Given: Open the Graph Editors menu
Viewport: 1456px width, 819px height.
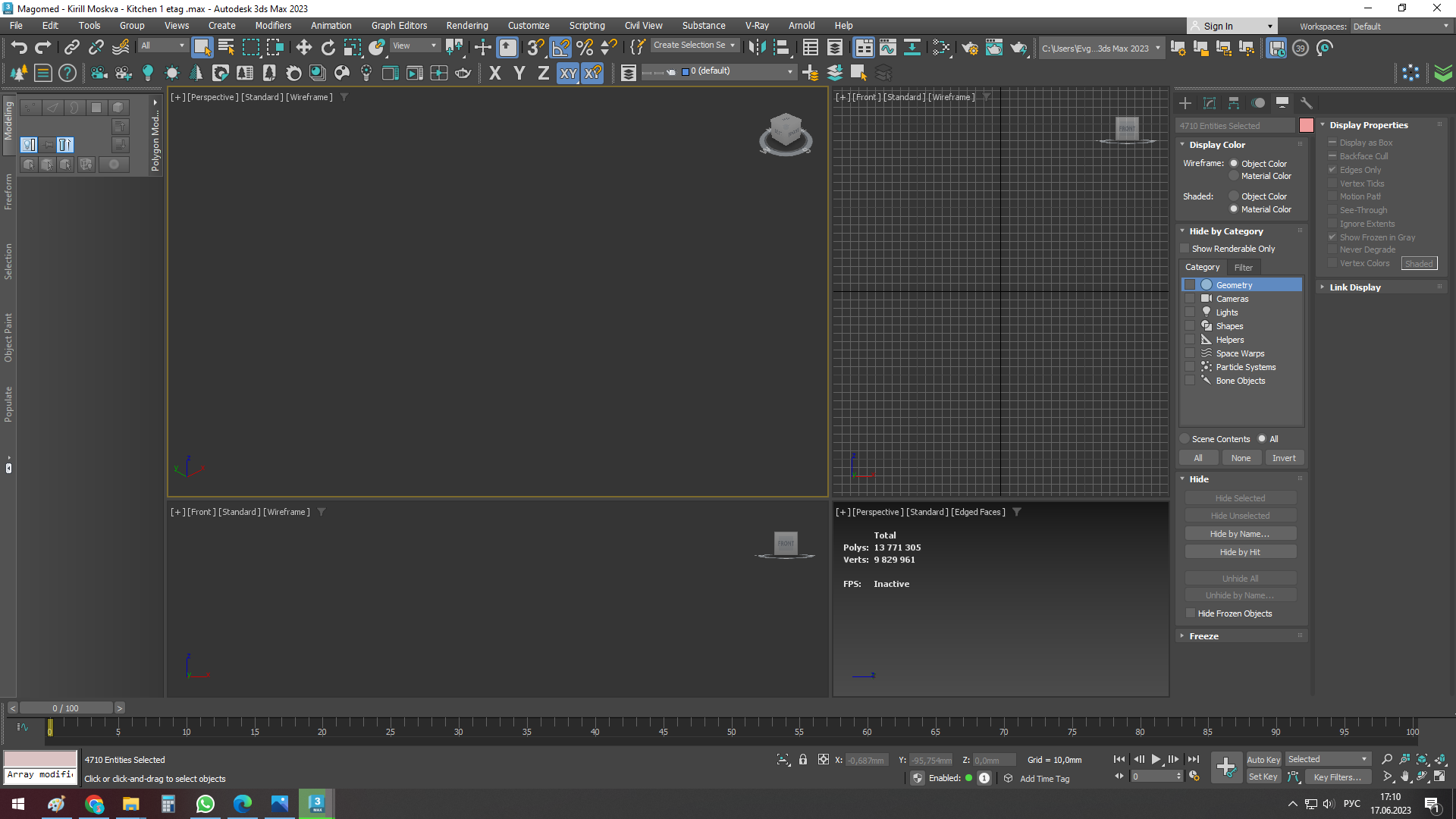Looking at the screenshot, I should click(x=399, y=26).
